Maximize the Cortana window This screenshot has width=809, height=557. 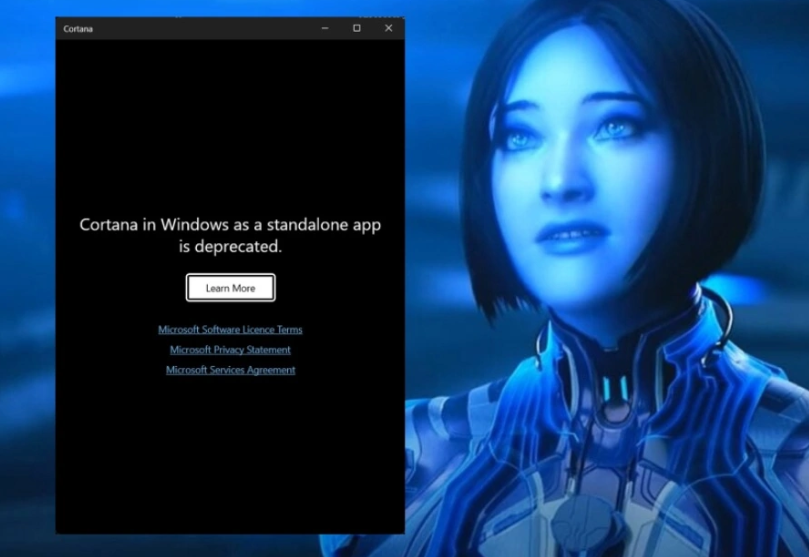(357, 28)
